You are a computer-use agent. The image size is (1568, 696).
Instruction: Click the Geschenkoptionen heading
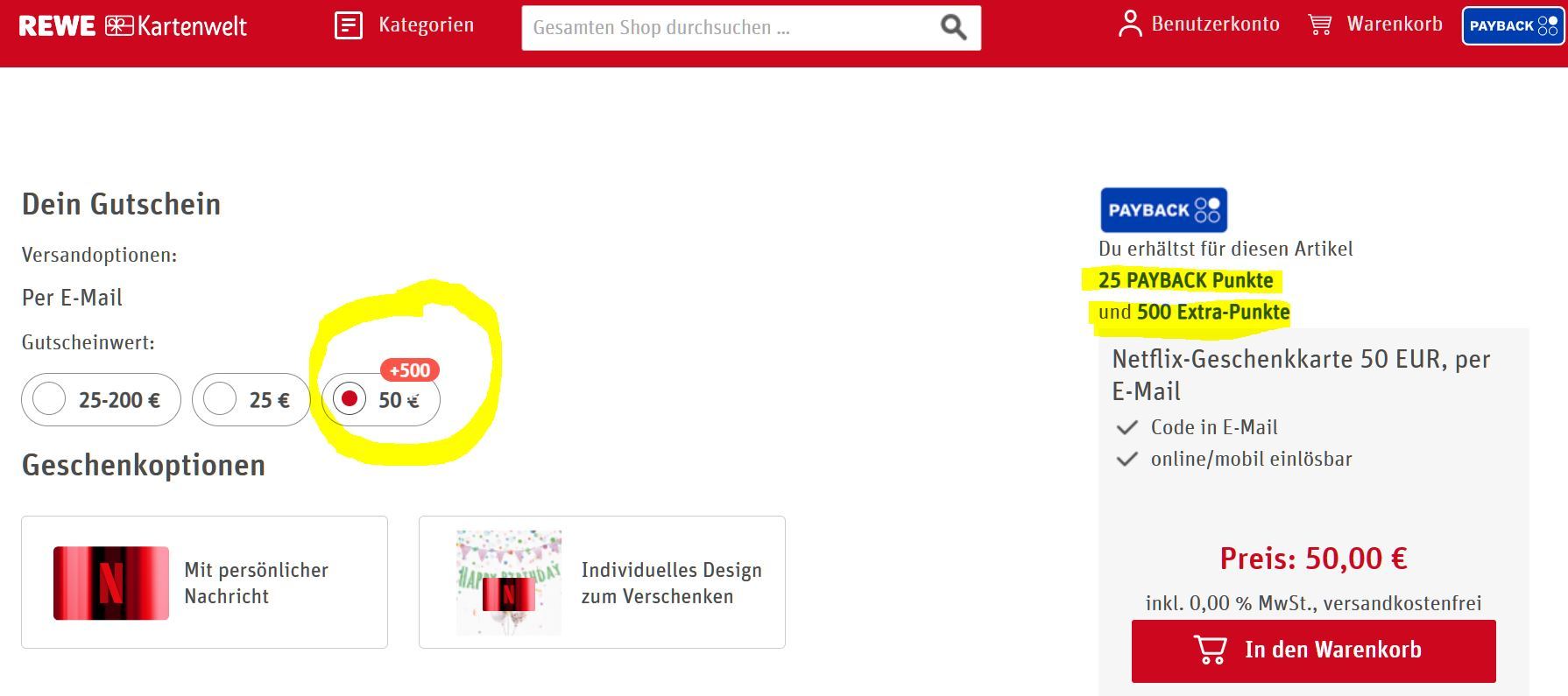[144, 465]
